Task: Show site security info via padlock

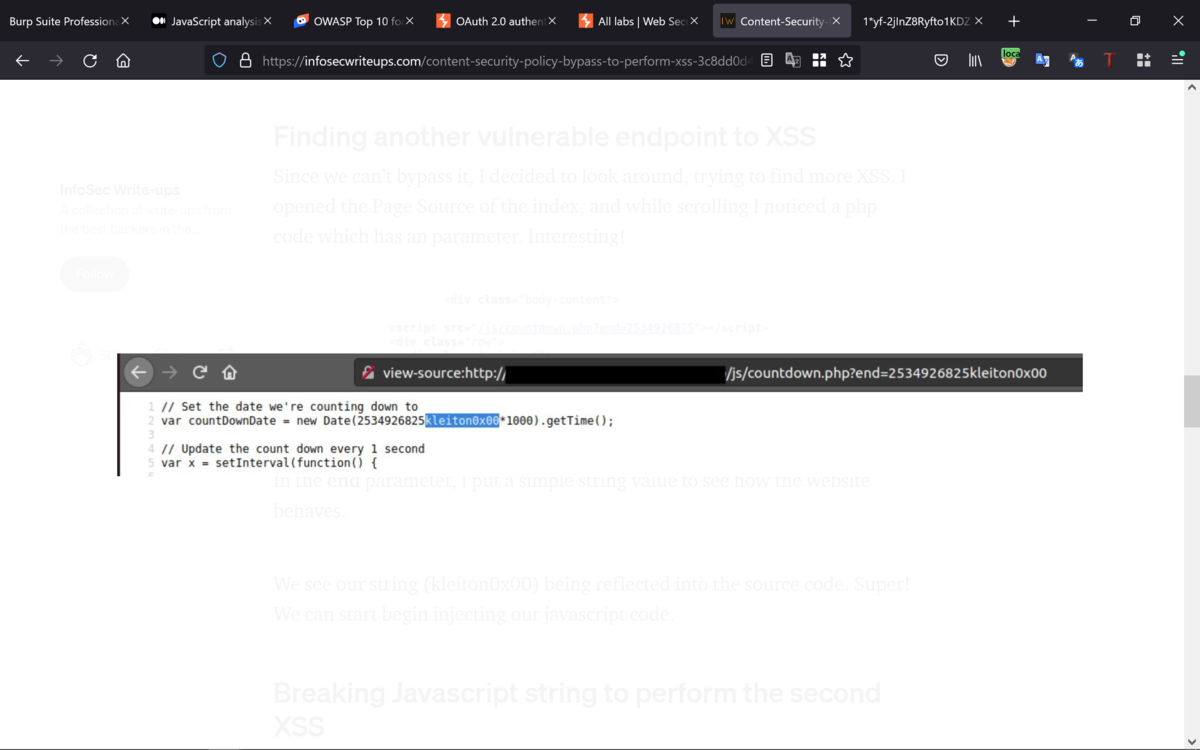Action: 245,60
